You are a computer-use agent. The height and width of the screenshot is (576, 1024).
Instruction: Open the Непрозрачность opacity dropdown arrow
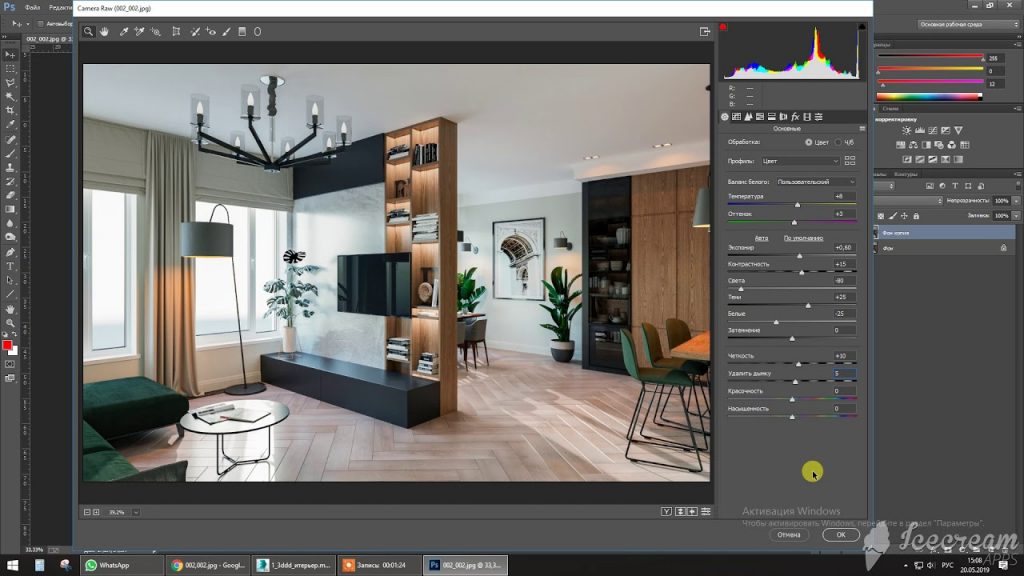click(x=1016, y=201)
